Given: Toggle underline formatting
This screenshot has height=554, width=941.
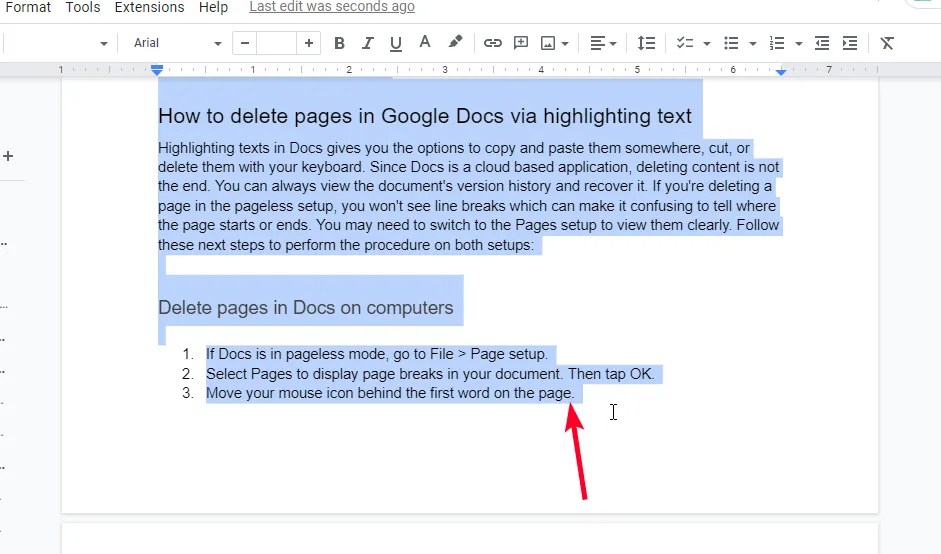Looking at the screenshot, I should click(x=395, y=43).
